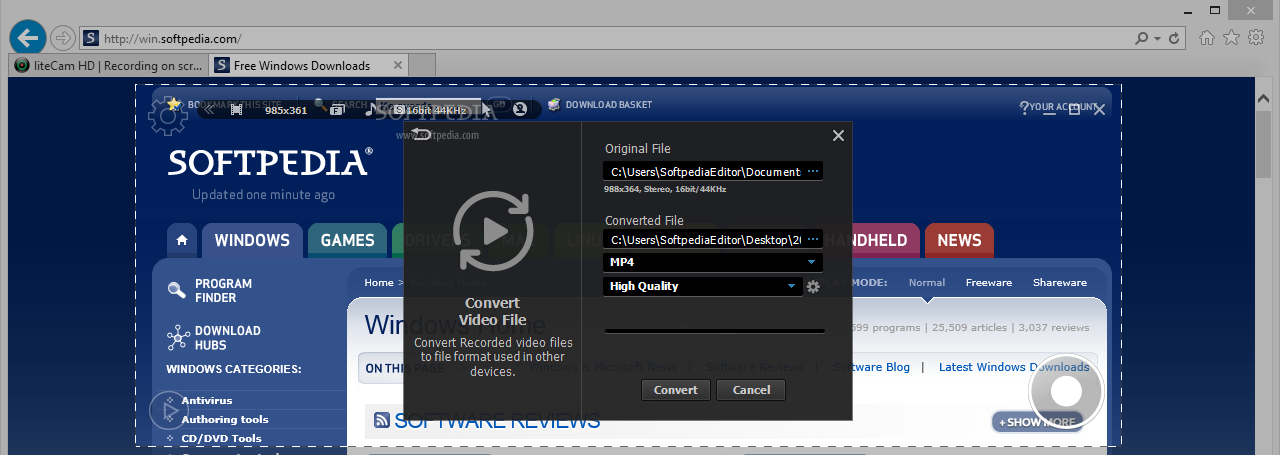Click the Home breadcrumb link
This screenshot has height=455, width=1280.
pos(379,283)
